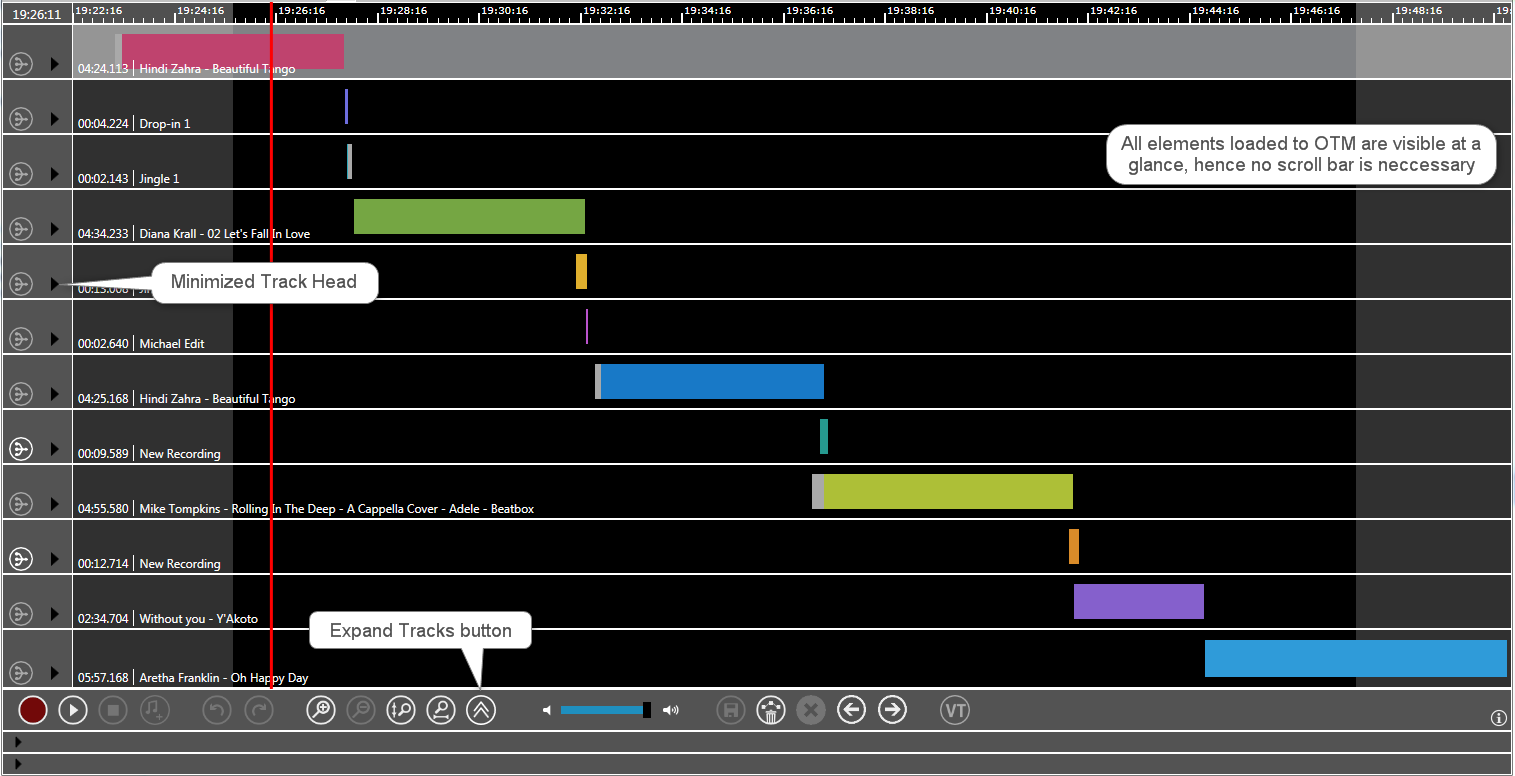Toggle routing icon on first New Recording track
Screen dimensions: 1515x776
(x=21, y=449)
